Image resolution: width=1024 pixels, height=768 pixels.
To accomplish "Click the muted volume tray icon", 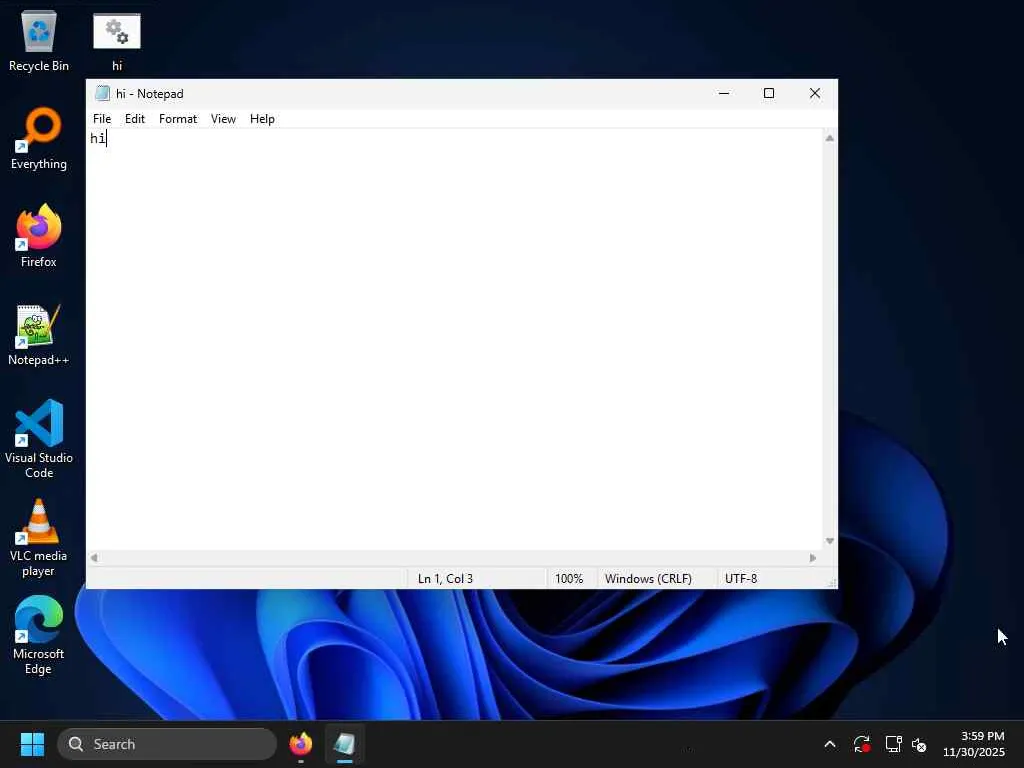I will click(x=920, y=744).
